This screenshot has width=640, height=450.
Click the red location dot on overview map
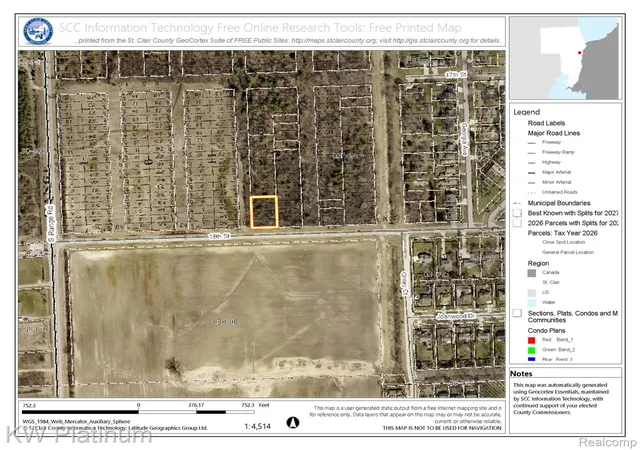click(x=579, y=53)
